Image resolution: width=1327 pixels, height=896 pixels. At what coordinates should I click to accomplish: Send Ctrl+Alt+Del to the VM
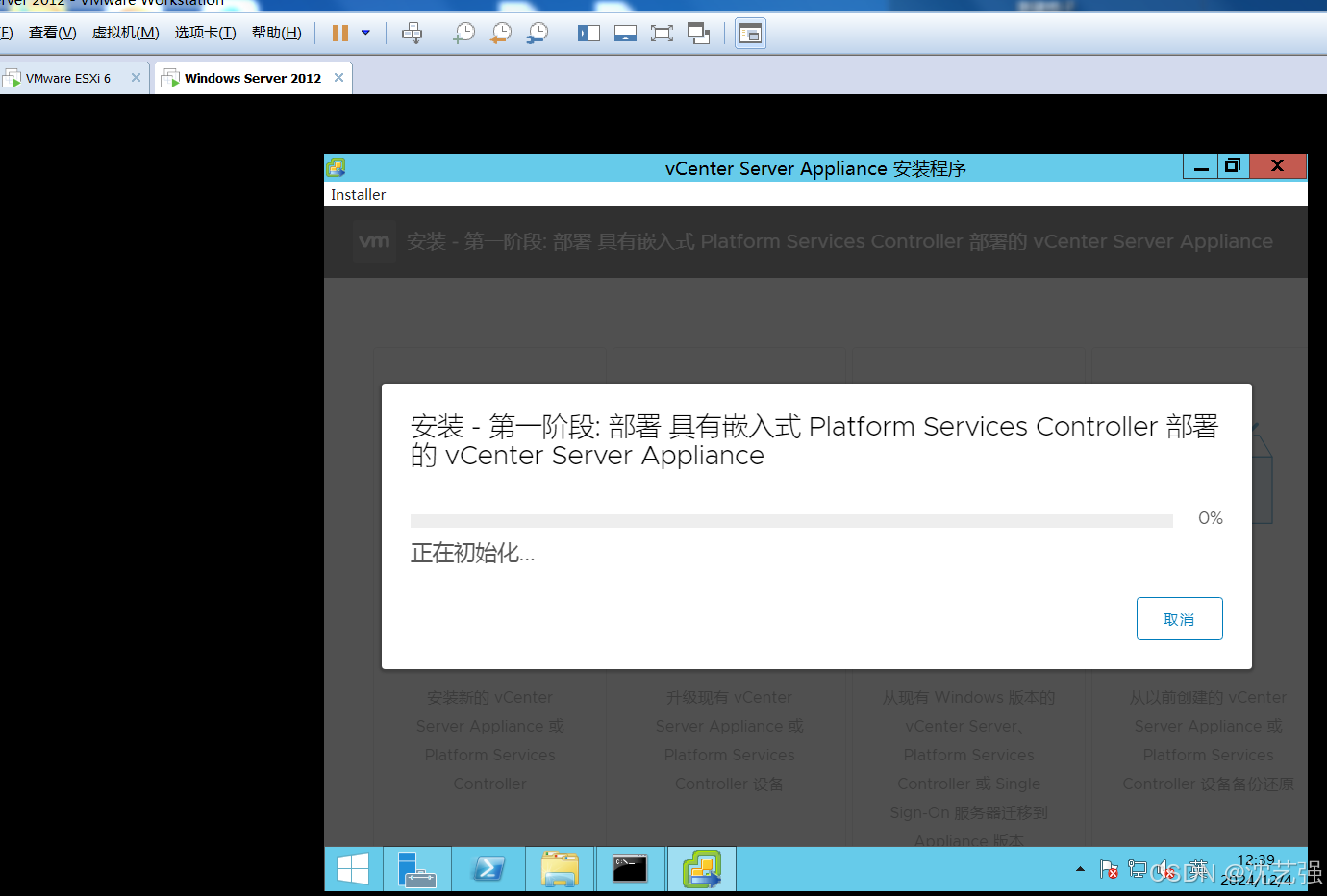[412, 34]
